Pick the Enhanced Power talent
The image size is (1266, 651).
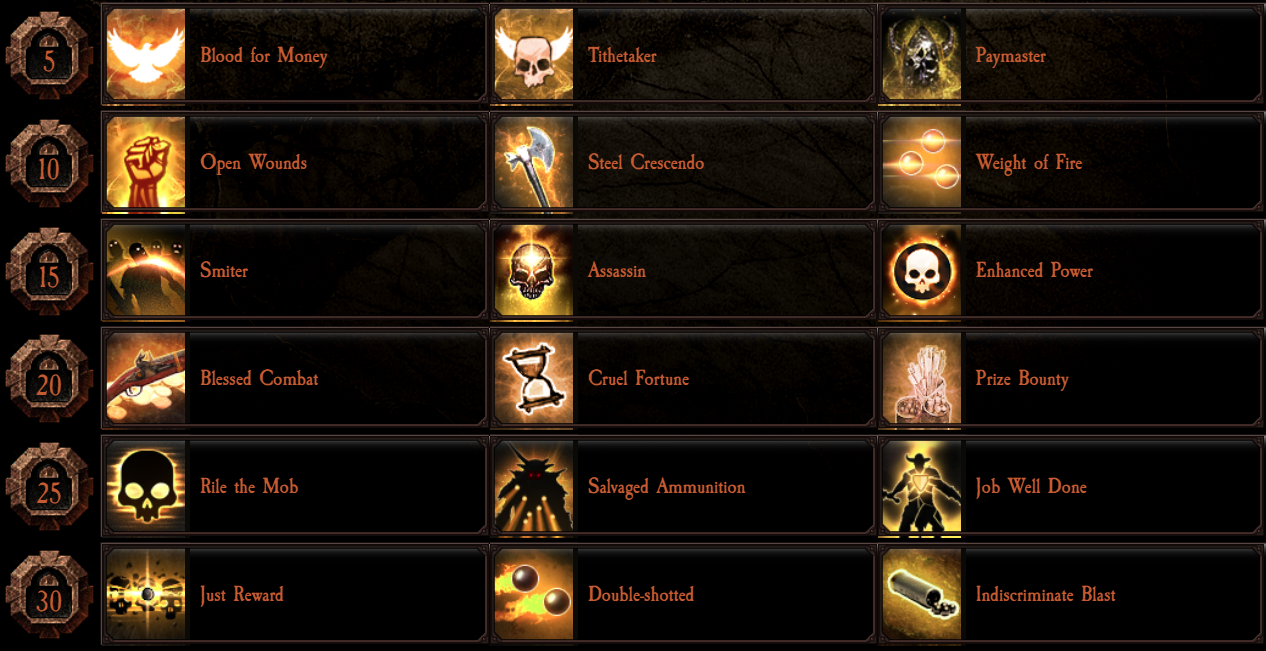click(x=1071, y=271)
